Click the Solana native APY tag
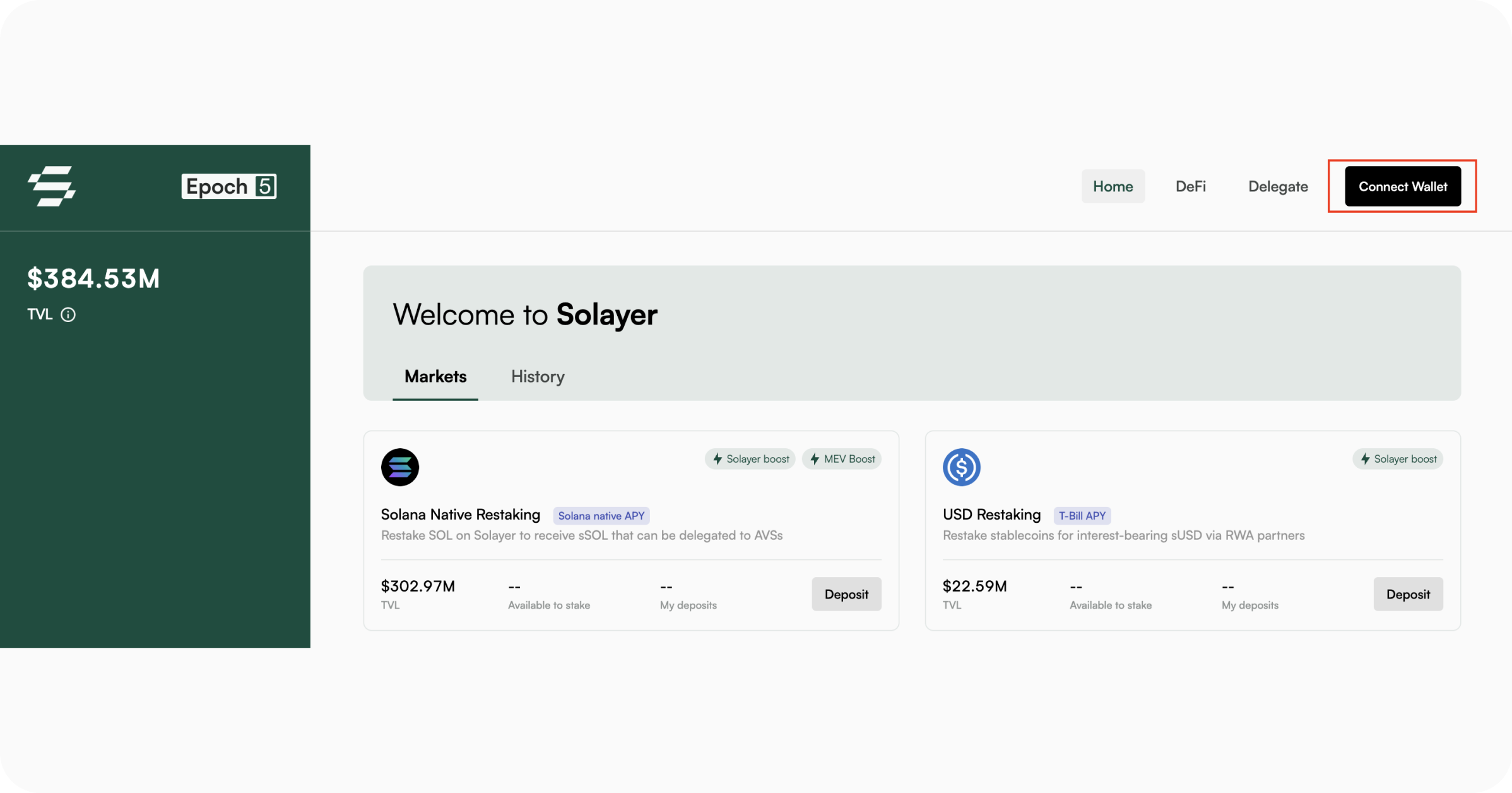 click(601, 516)
